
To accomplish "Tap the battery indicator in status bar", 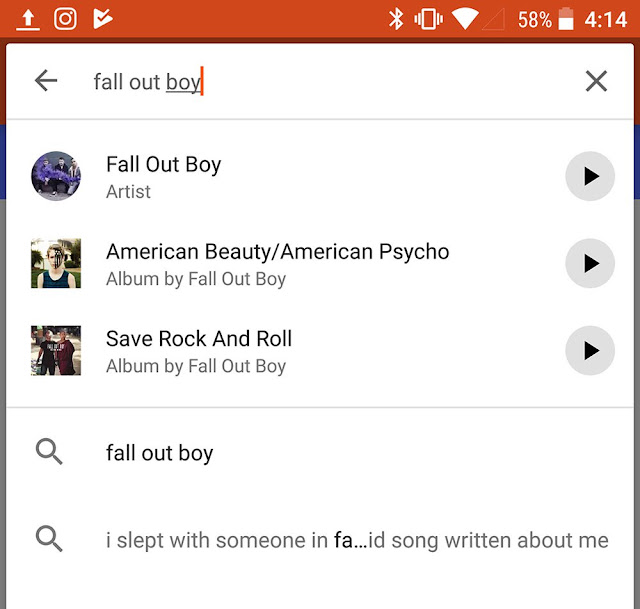I will click(567, 19).
